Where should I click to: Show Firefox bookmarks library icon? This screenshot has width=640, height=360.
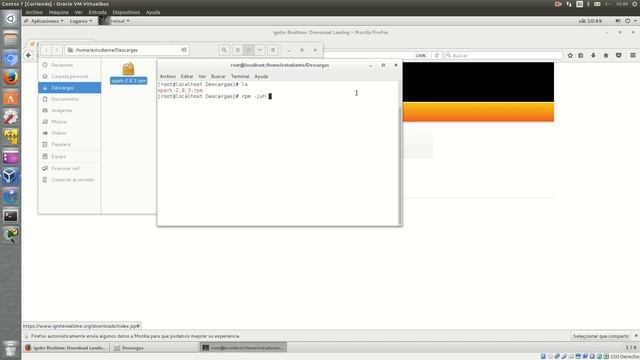(581, 55)
